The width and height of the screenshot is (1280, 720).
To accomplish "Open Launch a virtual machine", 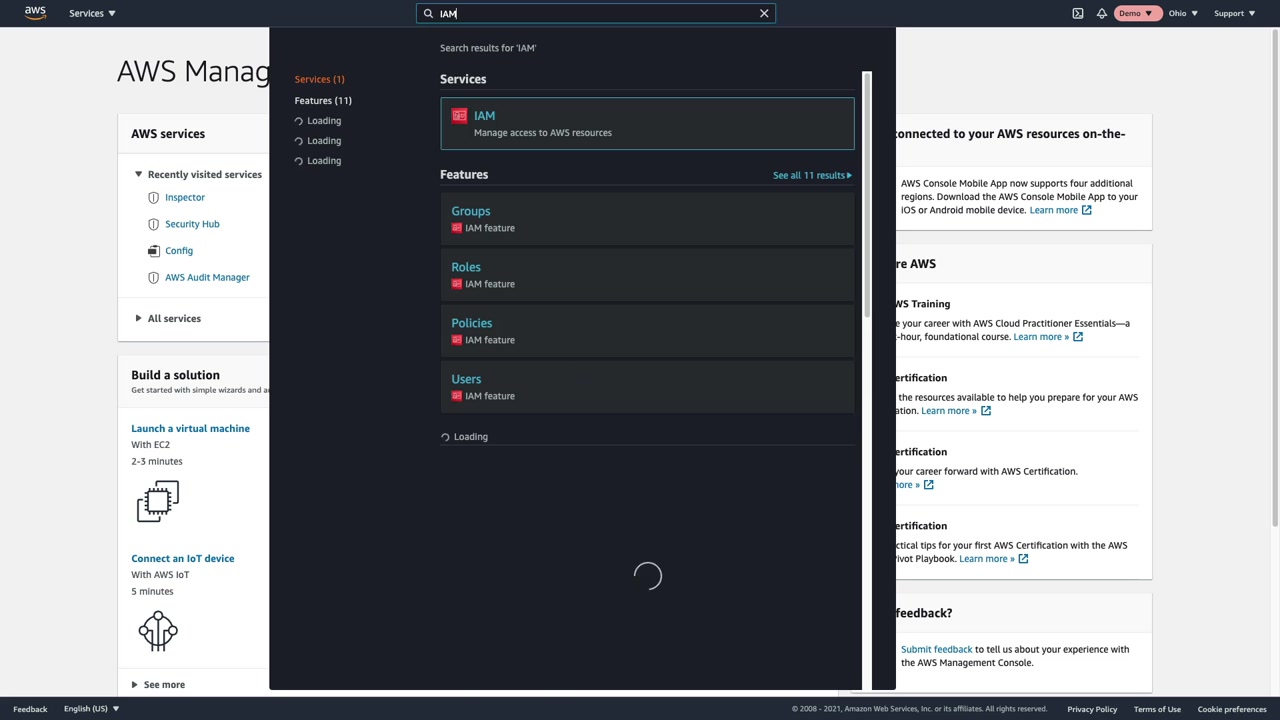I will [x=190, y=428].
